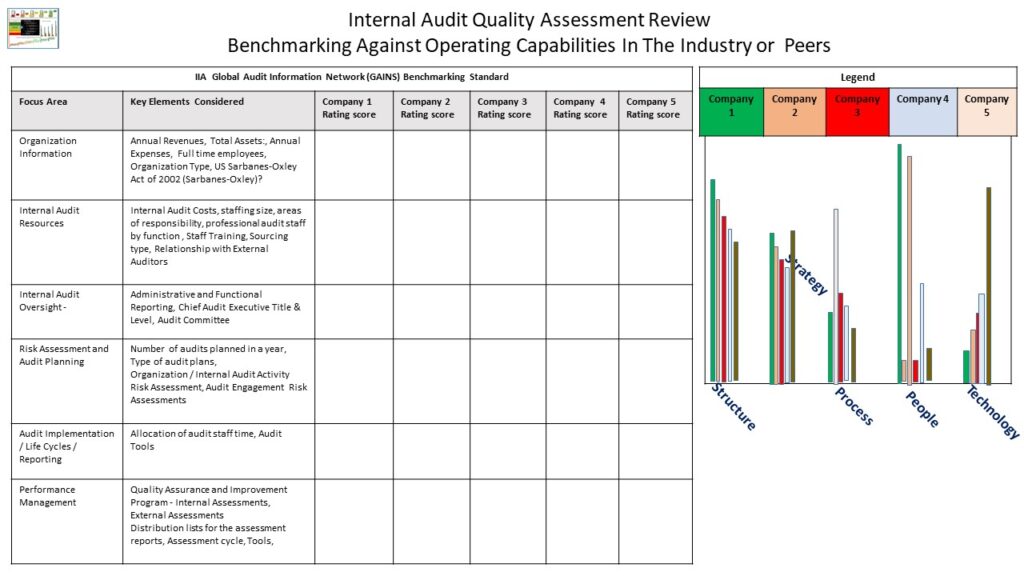1024x576 pixels.
Task: Pick the light blue Company 4 legend swatch
Action: pos(923,112)
